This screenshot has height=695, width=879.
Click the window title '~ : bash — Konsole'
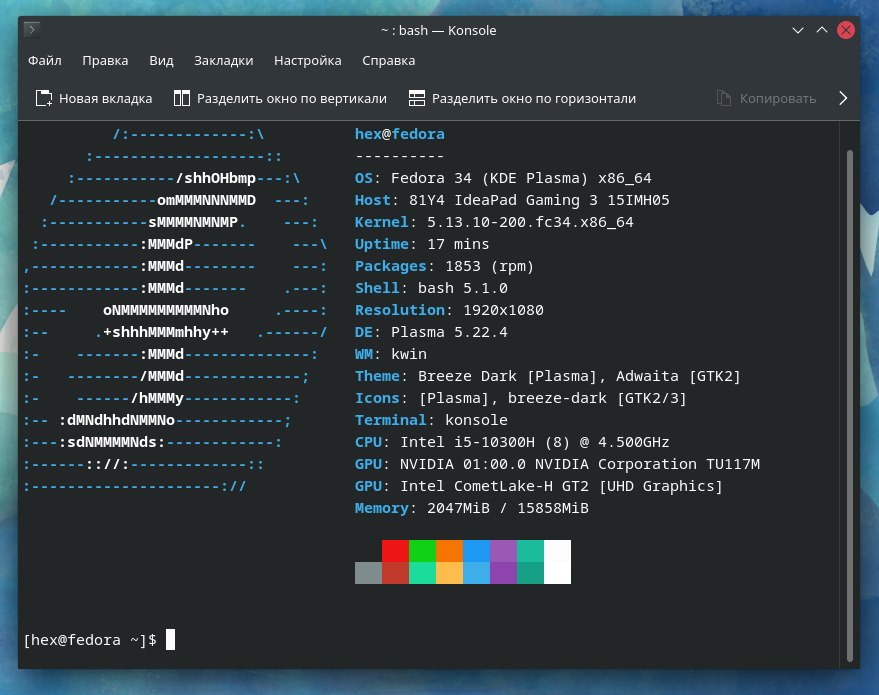(x=438, y=30)
